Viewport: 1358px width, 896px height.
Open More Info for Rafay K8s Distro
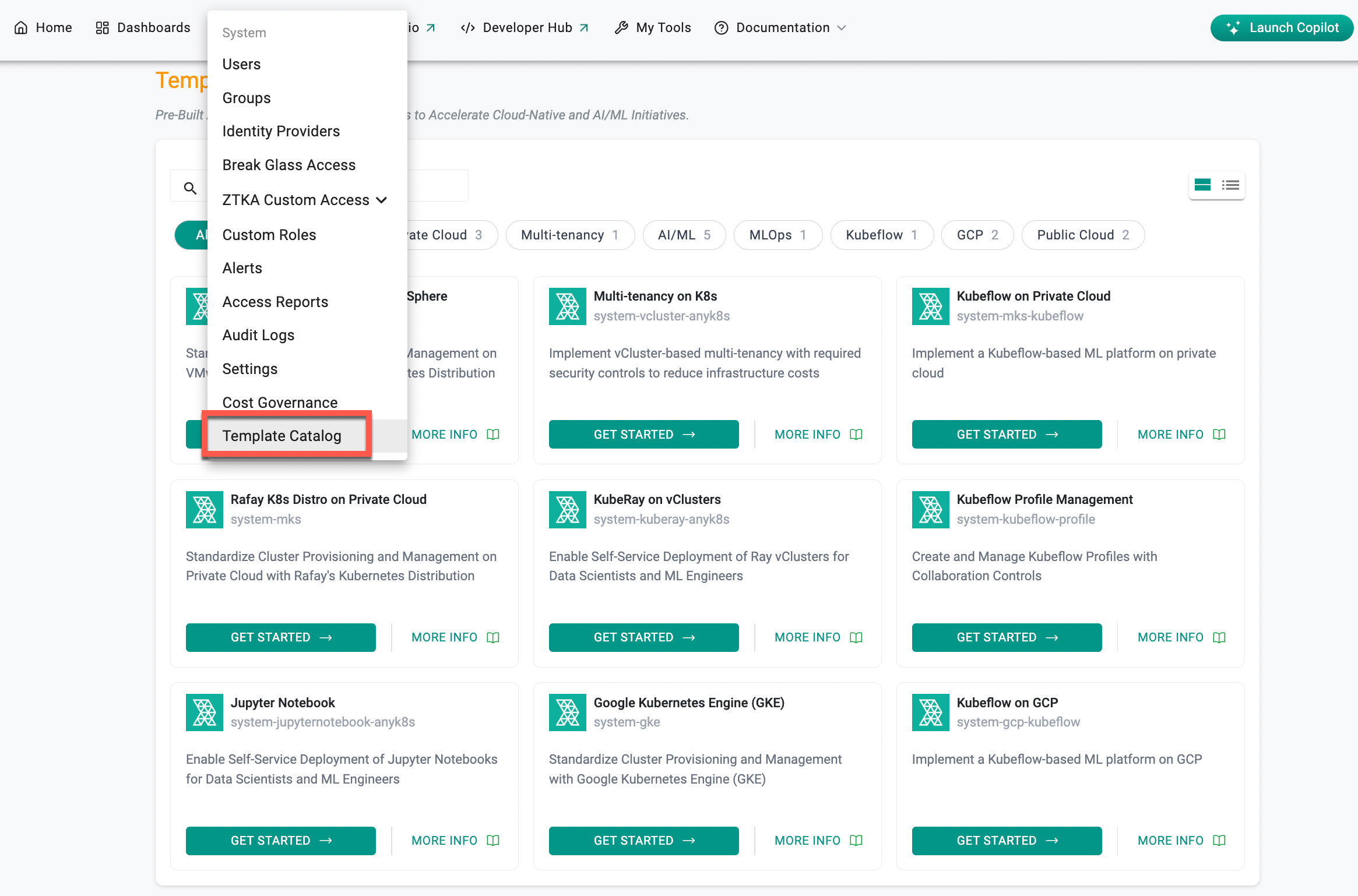click(455, 637)
